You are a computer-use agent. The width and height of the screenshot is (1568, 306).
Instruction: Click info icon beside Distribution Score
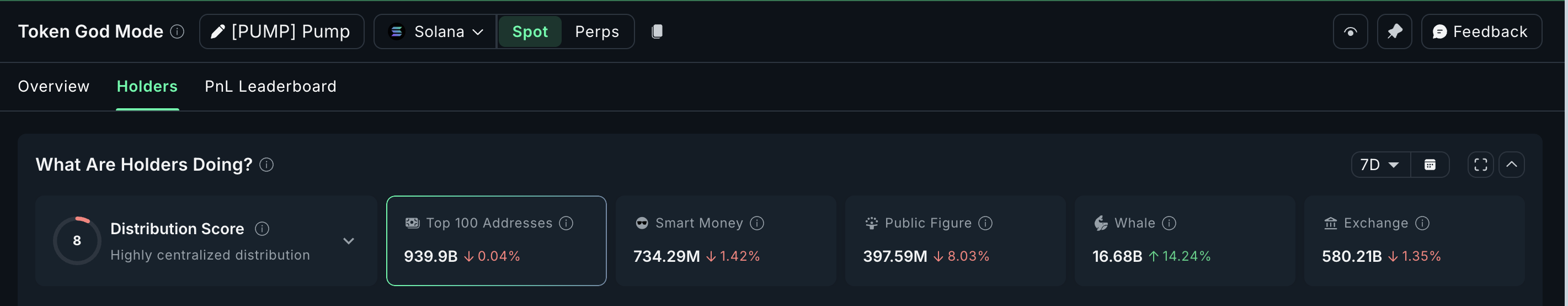(x=262, y=229)
